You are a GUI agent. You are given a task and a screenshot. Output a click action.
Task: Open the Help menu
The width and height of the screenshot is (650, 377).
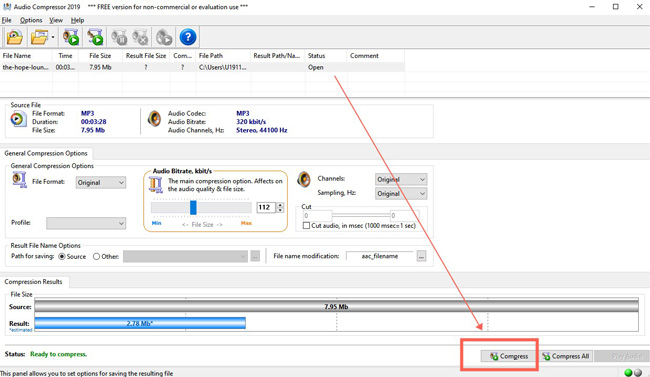77,20
